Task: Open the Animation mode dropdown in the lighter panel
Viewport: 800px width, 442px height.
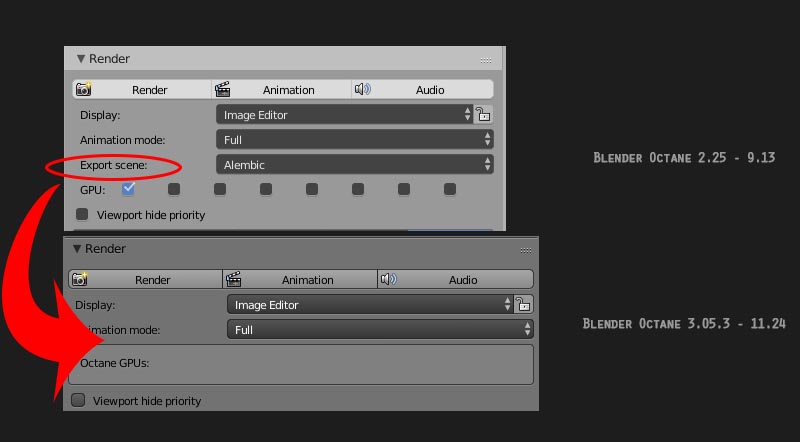Action: click(355, 140)
